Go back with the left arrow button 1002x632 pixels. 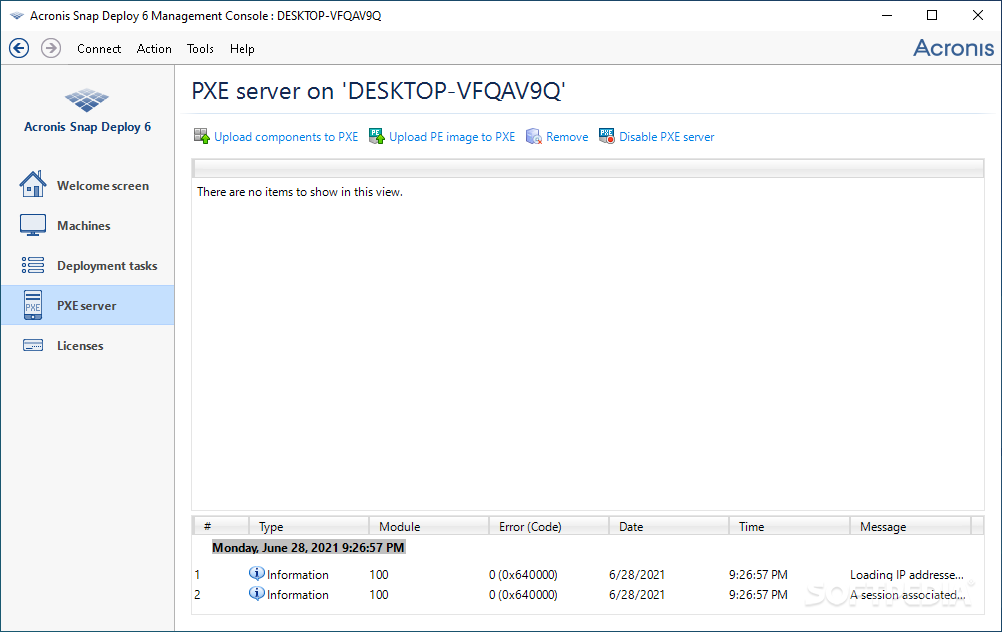19,48
